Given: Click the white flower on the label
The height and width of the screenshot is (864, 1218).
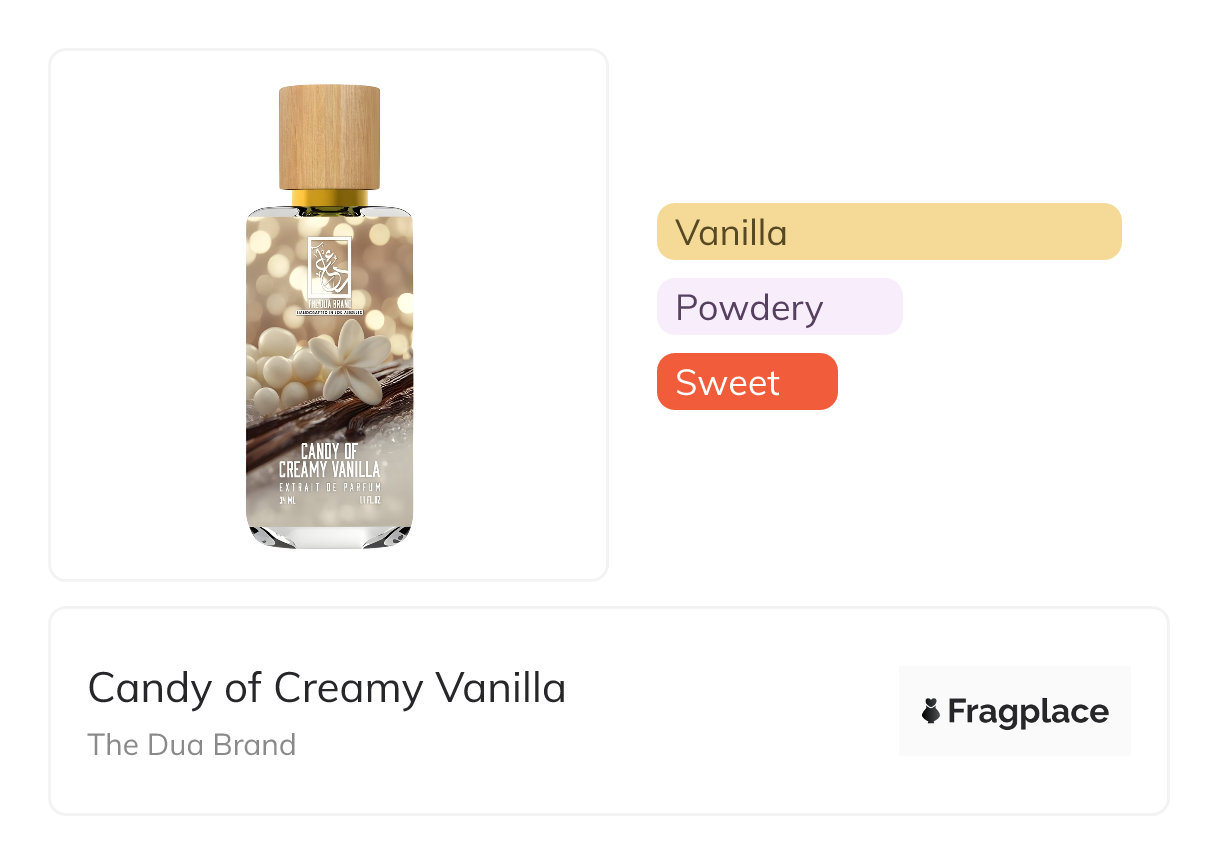Looking at the screenshot, I should point(348,364).
